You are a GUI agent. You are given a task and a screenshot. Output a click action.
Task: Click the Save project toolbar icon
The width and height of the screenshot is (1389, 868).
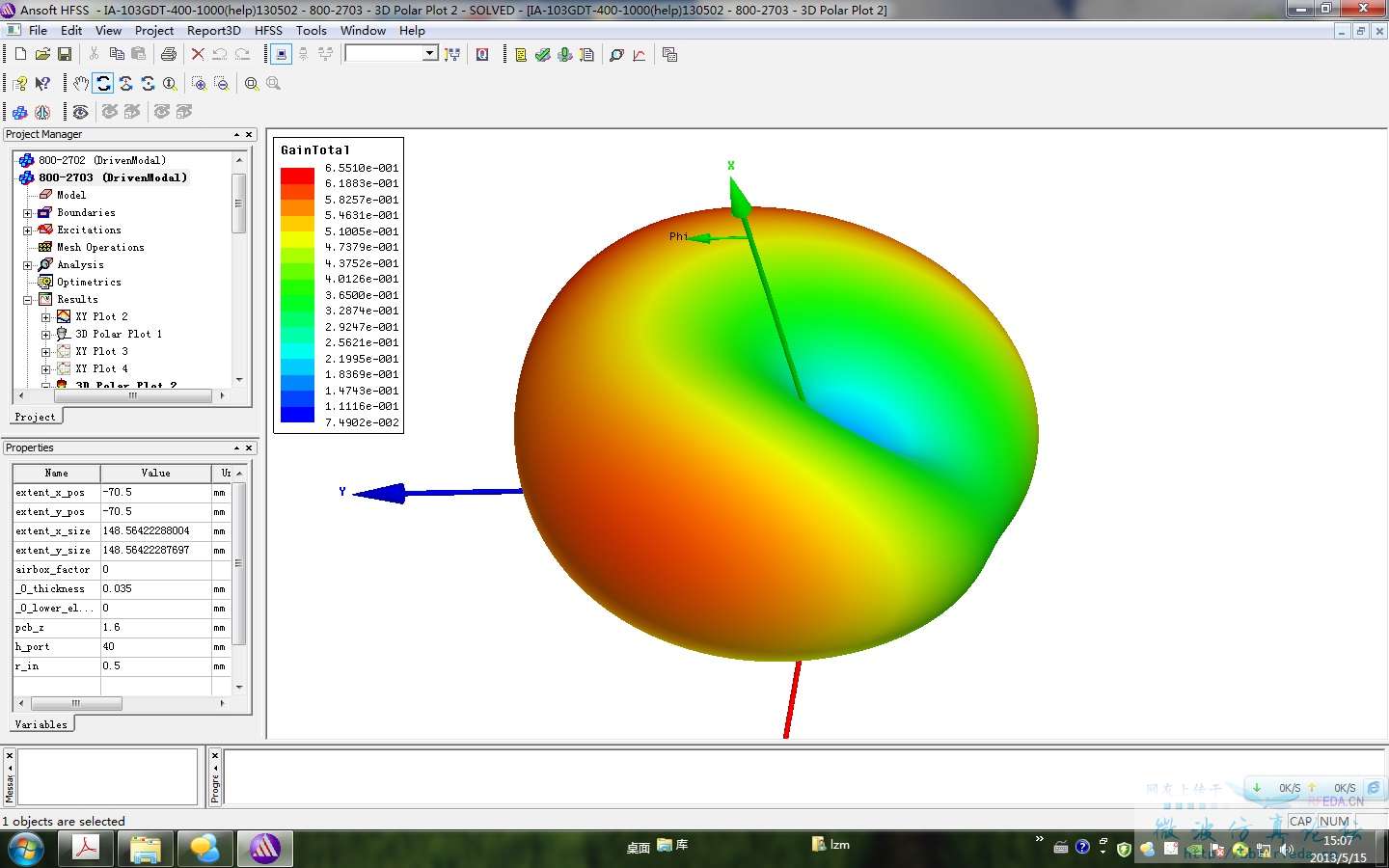pyautogui.click(x=65, y=54)
